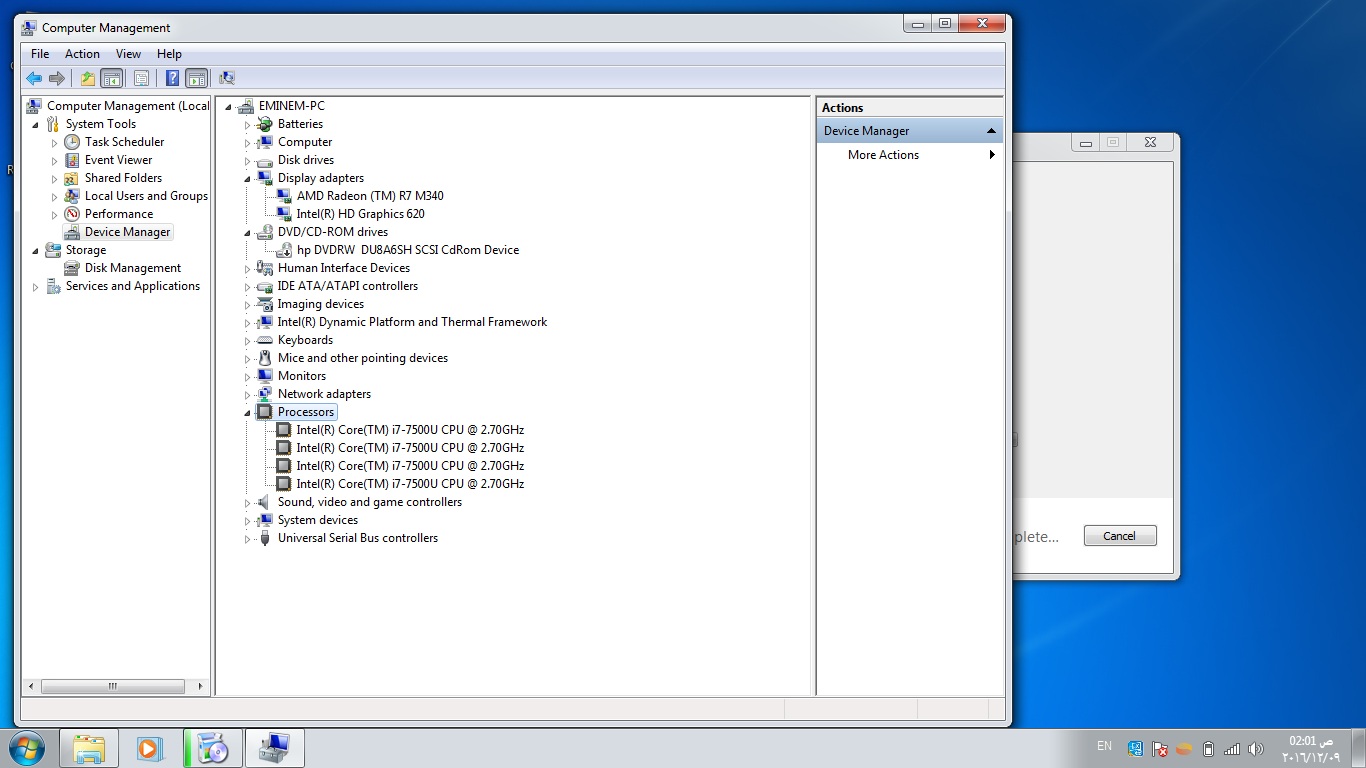Click the Cancel button in background dialog
Image resolution: width=1366 pixels, height=768 pixels.
(x=1119, y=536)
